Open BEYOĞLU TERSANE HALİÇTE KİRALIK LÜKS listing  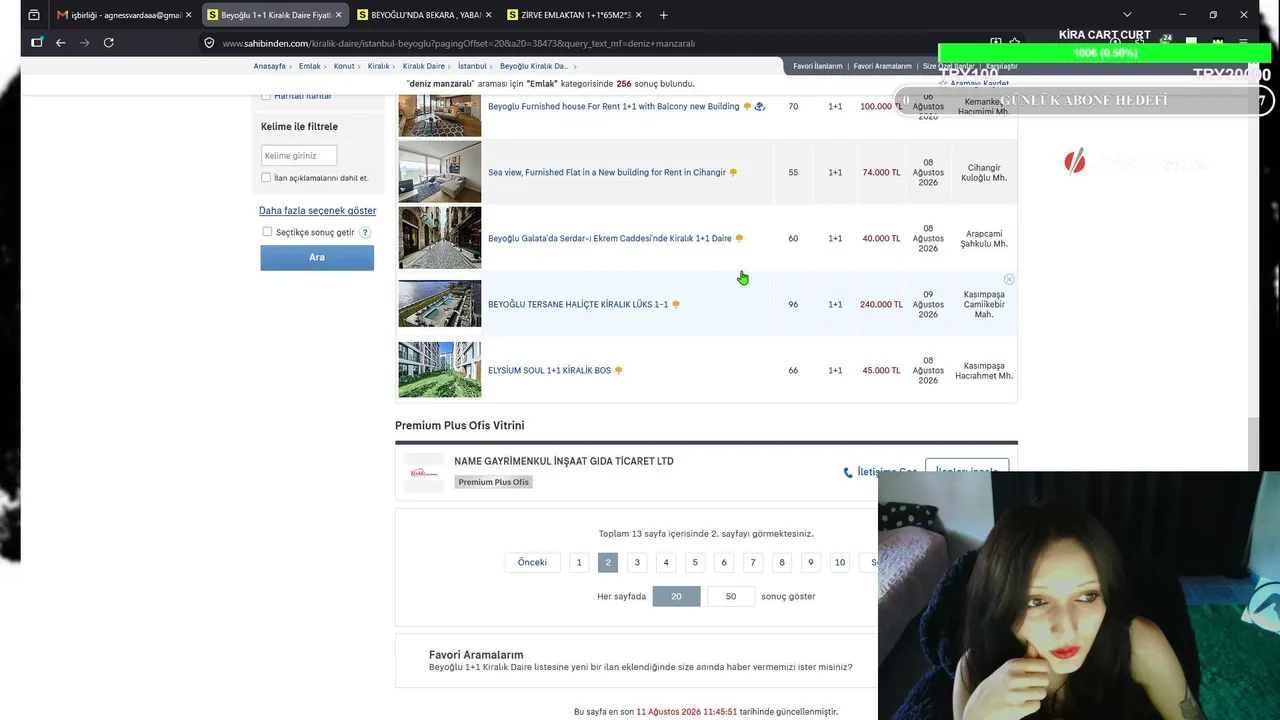(578, 305)
